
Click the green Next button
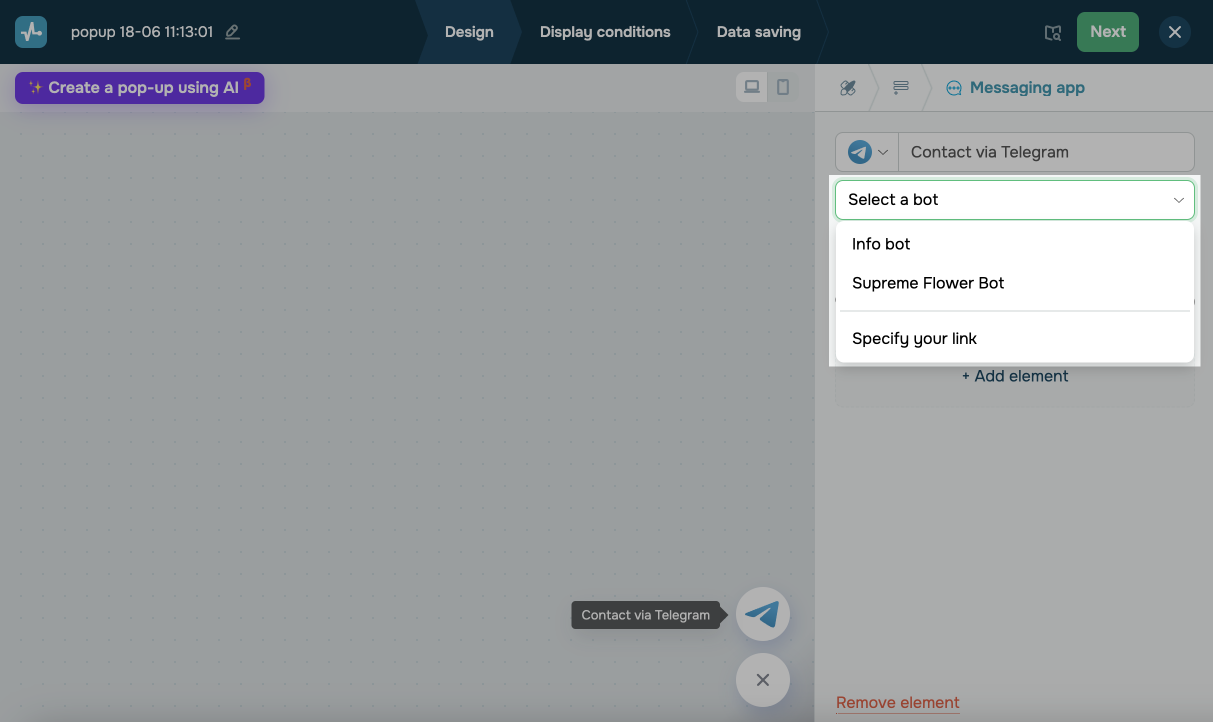pyautogui.click(x=1108, y=32)
